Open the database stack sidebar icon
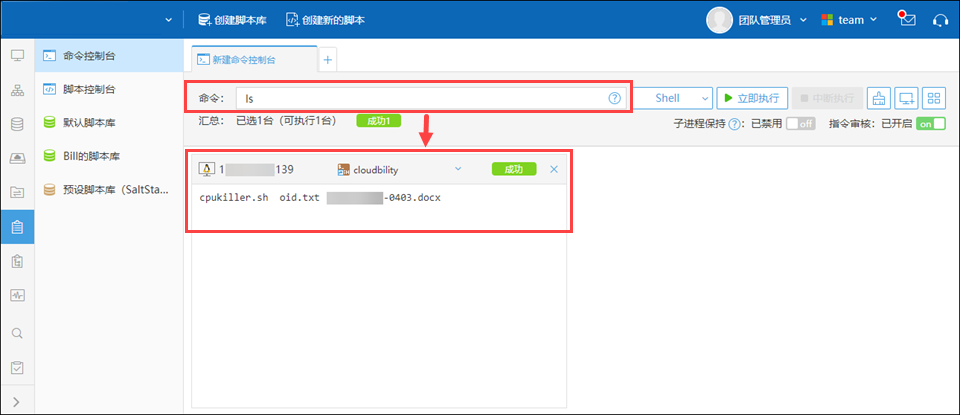Screen dimensions: 960x415 [x=17, y=124]
